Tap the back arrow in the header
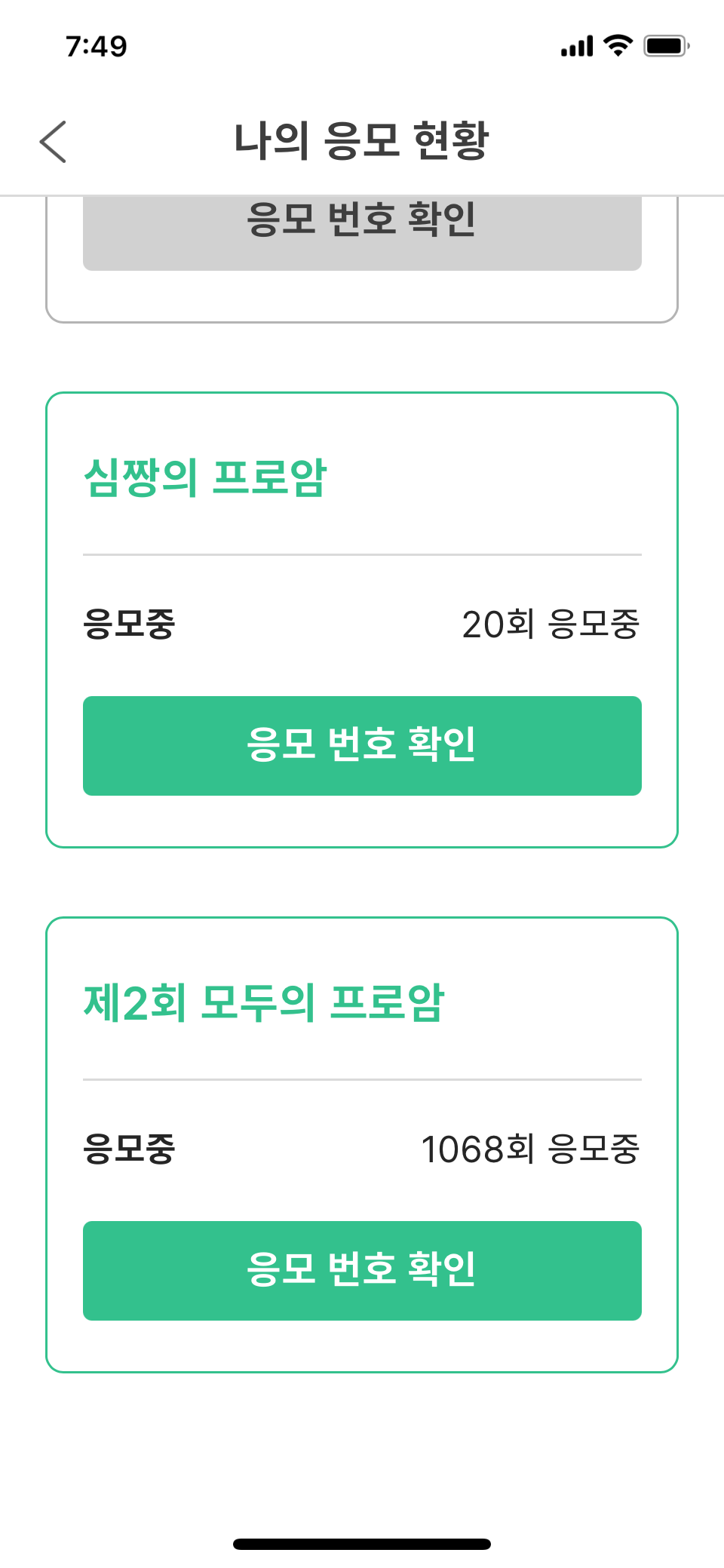The width and height of the screenshot is (724, 1568). 54,141
